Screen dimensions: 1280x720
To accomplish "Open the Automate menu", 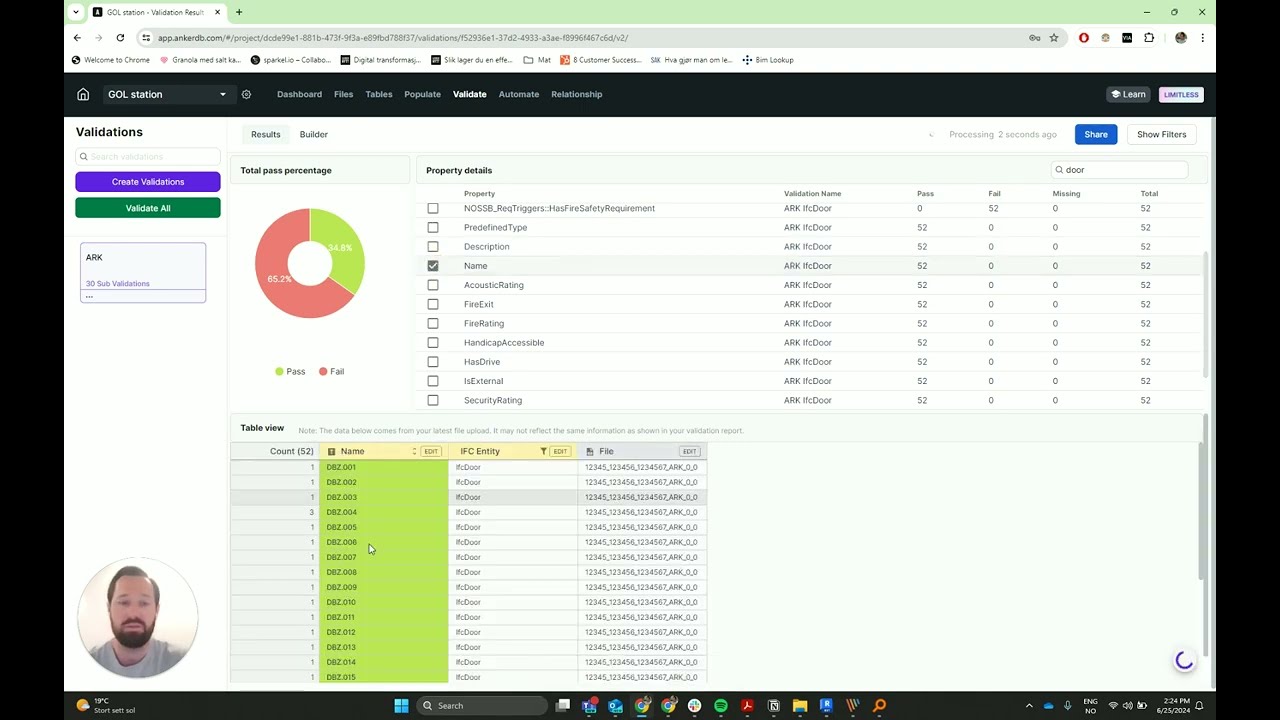I will pos(519,94).
